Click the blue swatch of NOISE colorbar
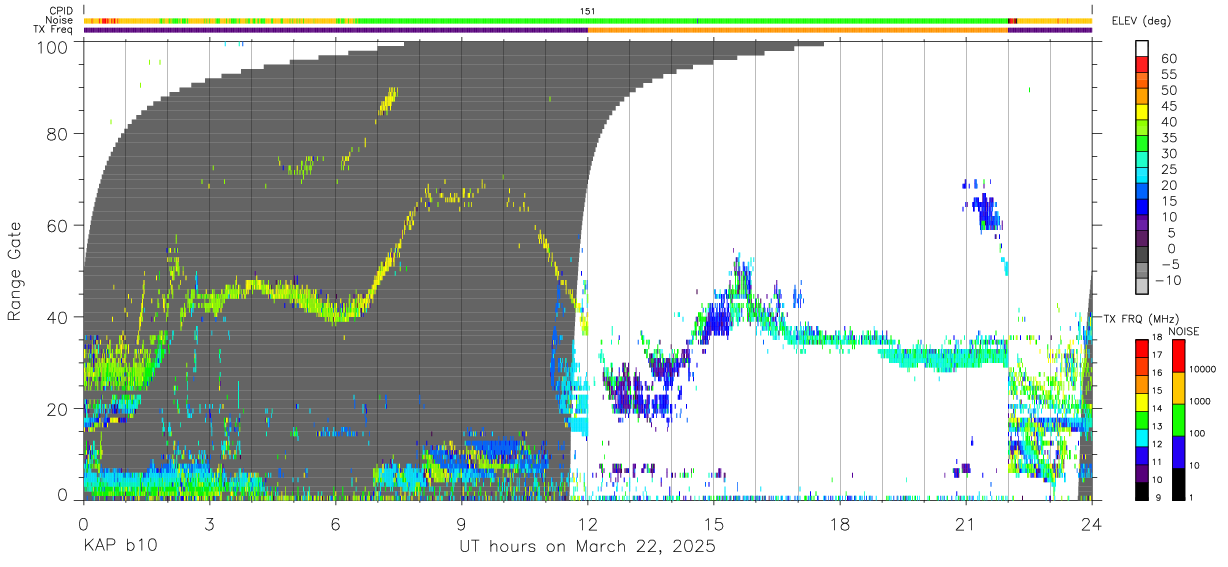 click(x=1179, y=452)
